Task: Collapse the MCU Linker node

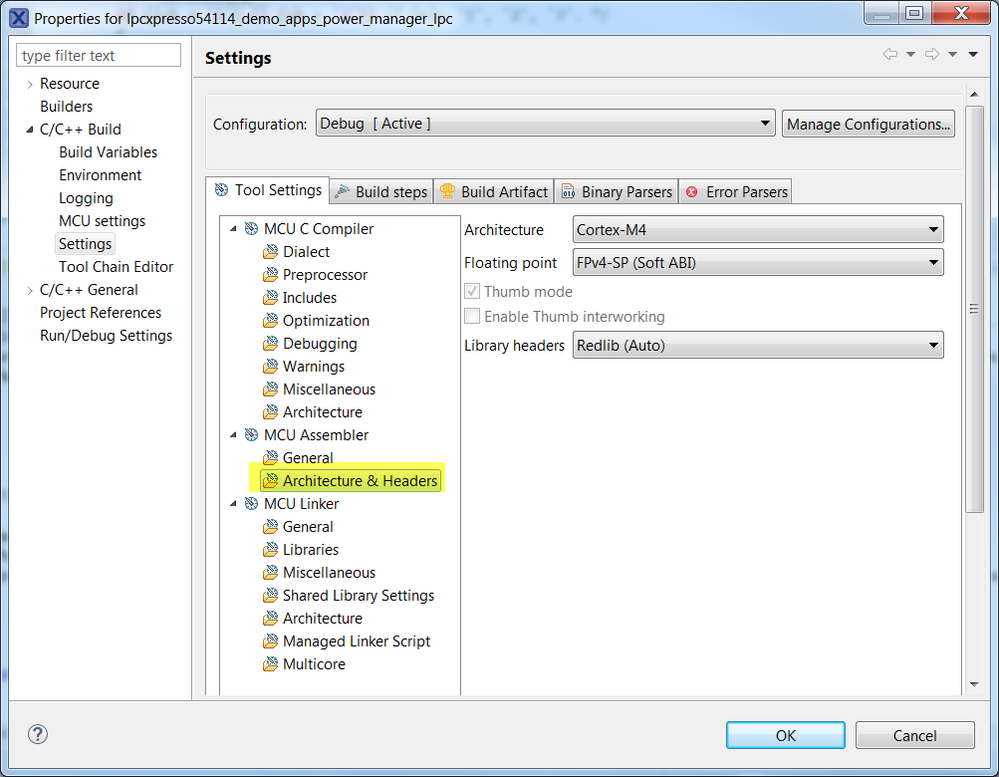Action: 233,504
